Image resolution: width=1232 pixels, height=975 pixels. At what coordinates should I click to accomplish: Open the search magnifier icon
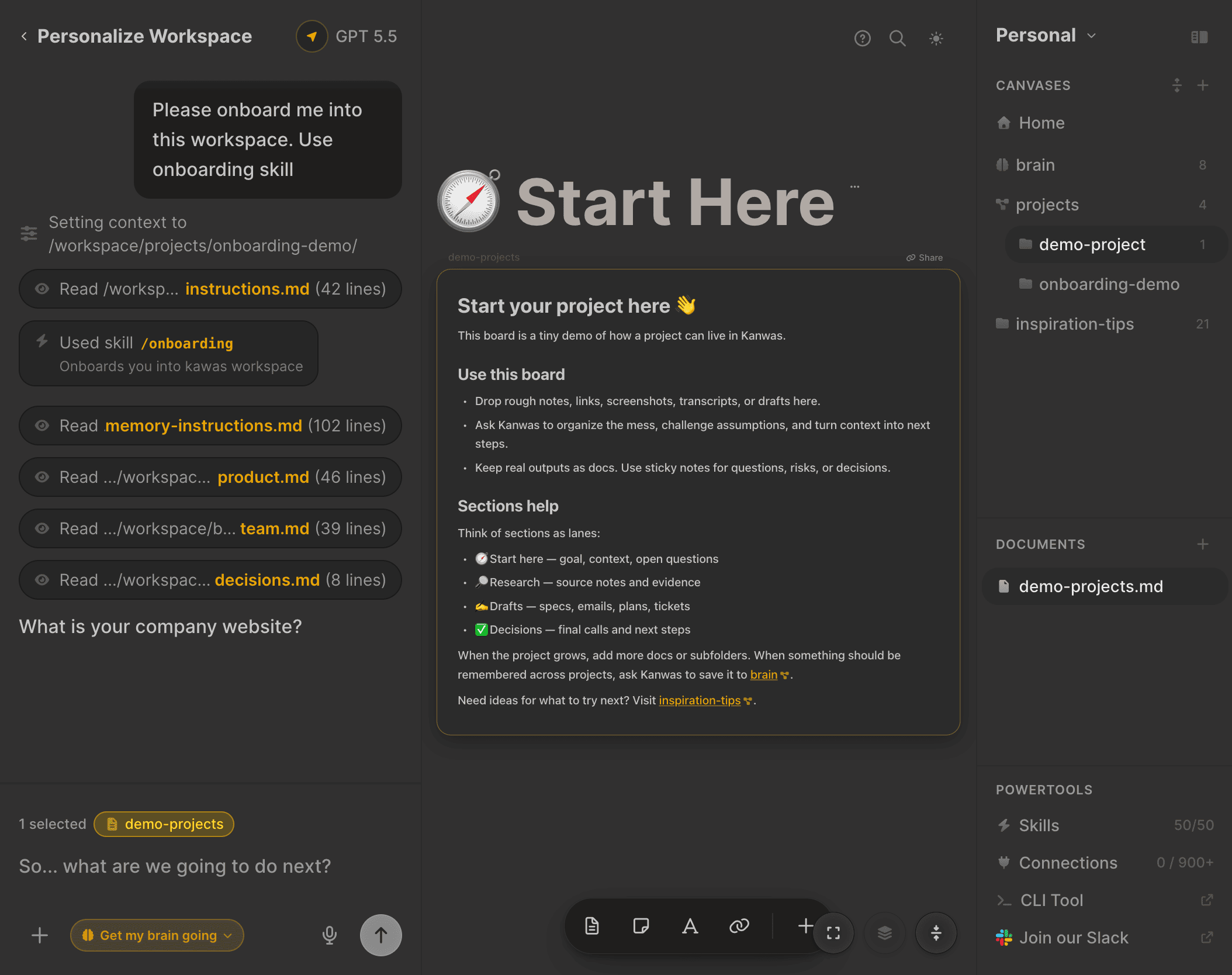(x=898, y=39)
